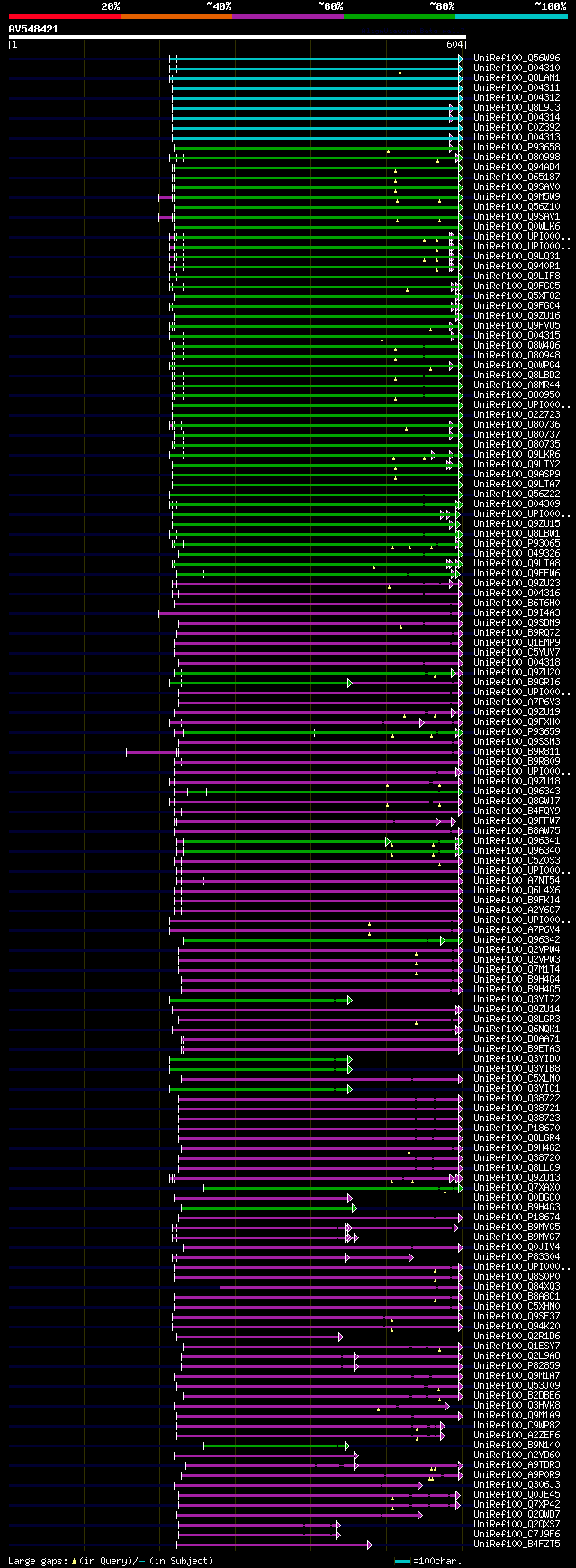This screenshot has height=1568, width=576.
Task: Select the UniRef100_Q0WLK6 label
Action: click(517, 226)
